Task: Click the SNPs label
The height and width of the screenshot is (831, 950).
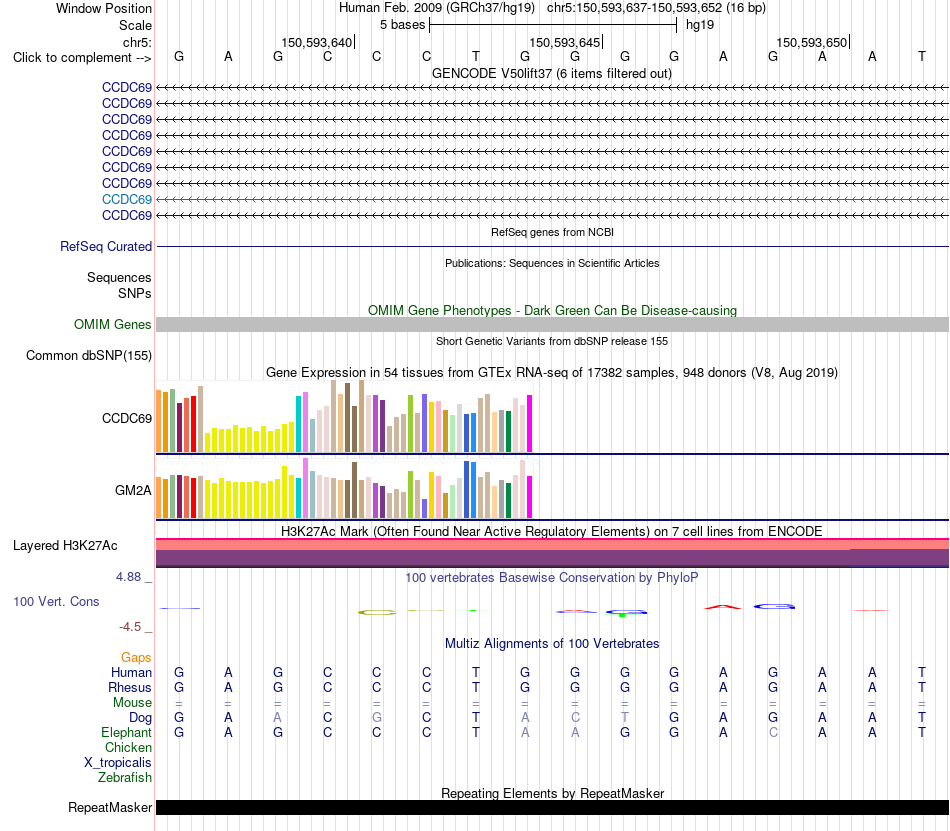Action: pos(135,293)
